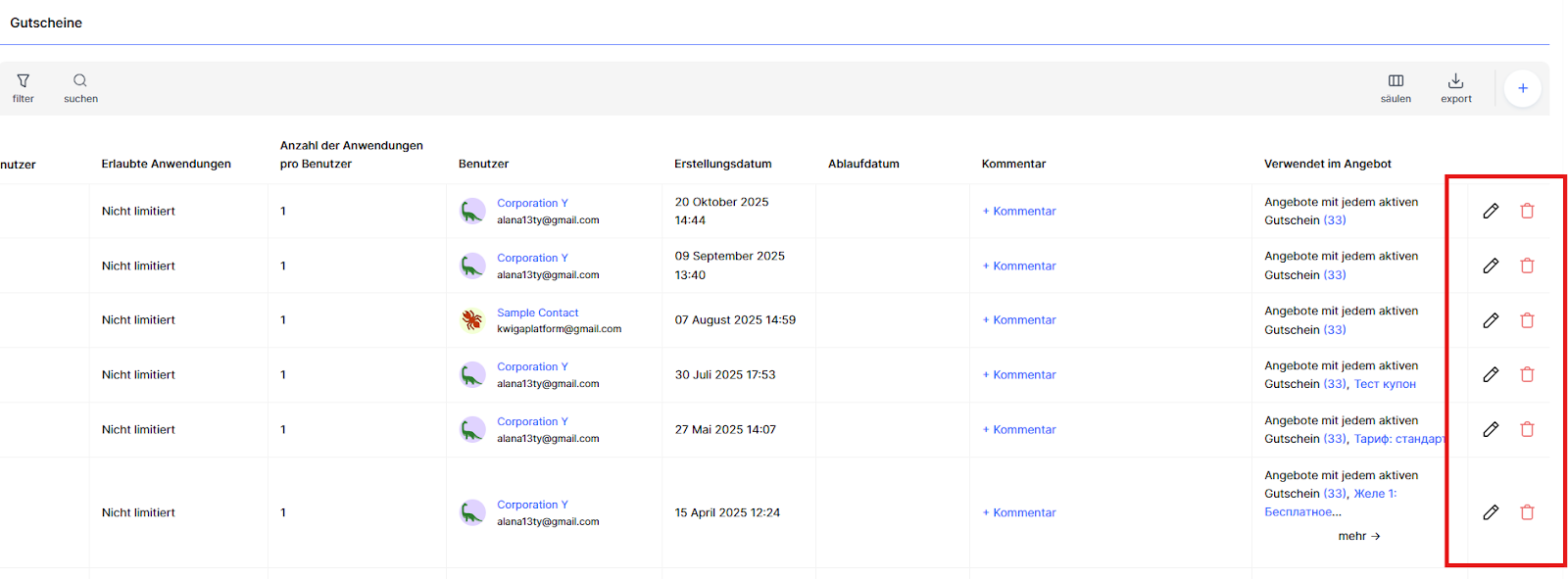The image size is (1568, 579).
Task: Add comment to 15 April 2025 voucher
Action: coord(1019,512)
